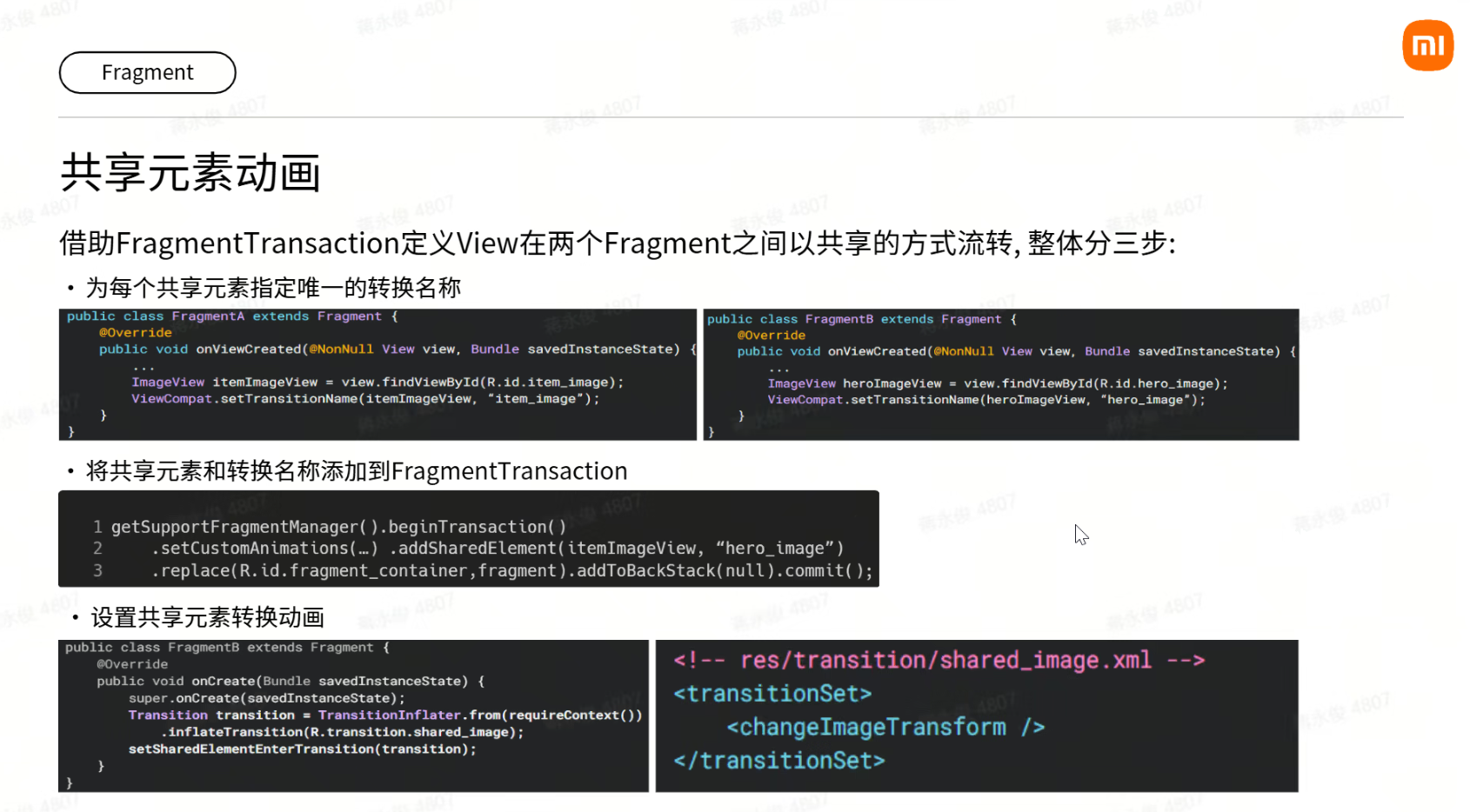Click '@Override' annotation in FragmentA code
Screen dimensions: 1470x812
coord(137,332)
